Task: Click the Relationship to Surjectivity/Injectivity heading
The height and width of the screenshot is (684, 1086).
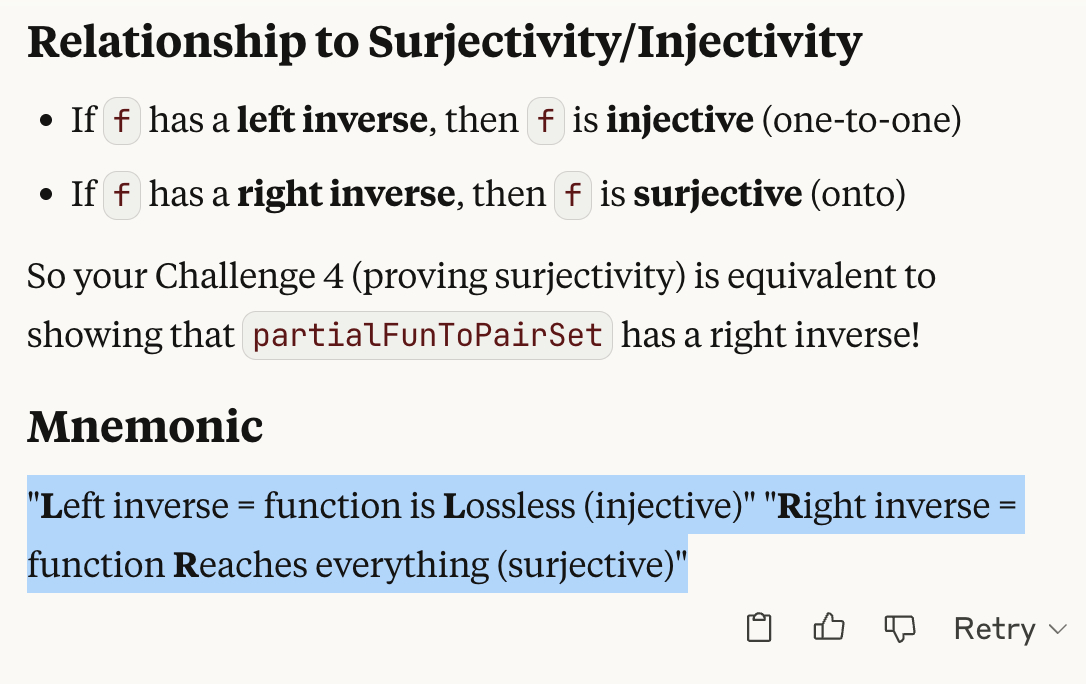Action: click(x=444, y=43)
